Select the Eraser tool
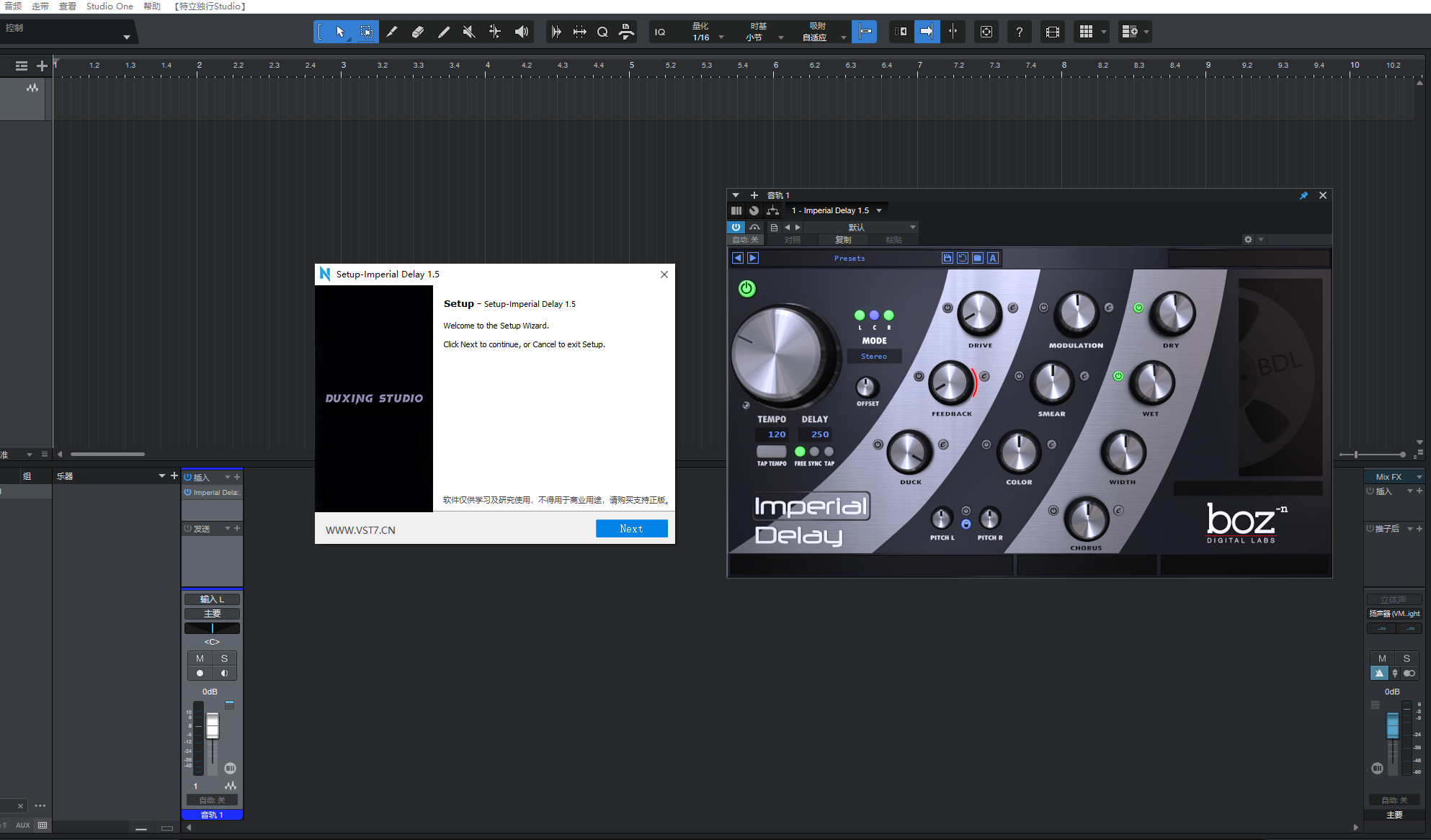Viewport: 1431px width, 840px height. tap(417, 32)
